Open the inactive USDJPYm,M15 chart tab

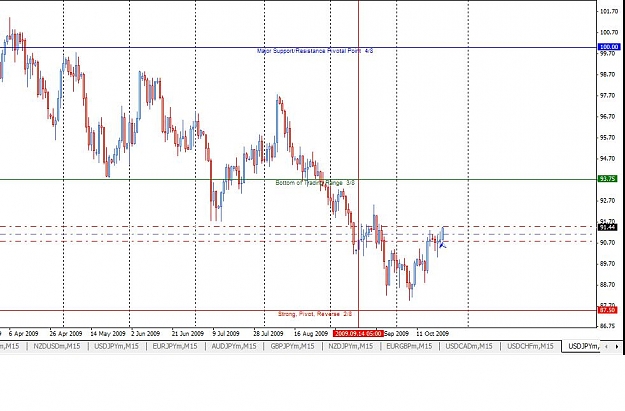click(116, 346)
